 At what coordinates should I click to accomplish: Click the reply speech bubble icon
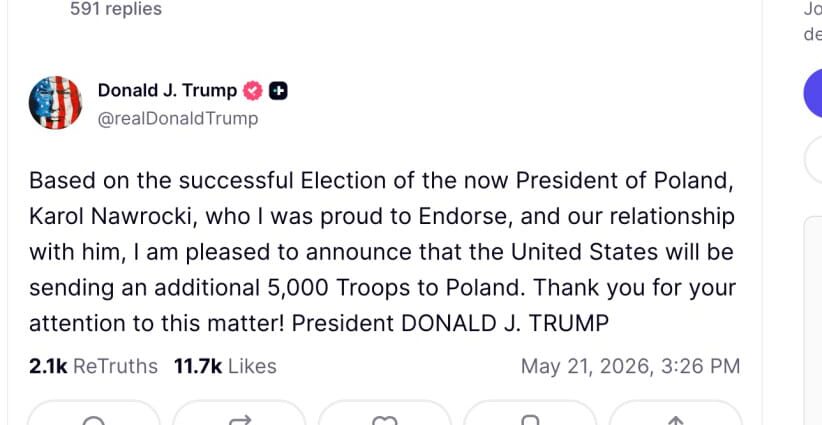coord(94,420)
